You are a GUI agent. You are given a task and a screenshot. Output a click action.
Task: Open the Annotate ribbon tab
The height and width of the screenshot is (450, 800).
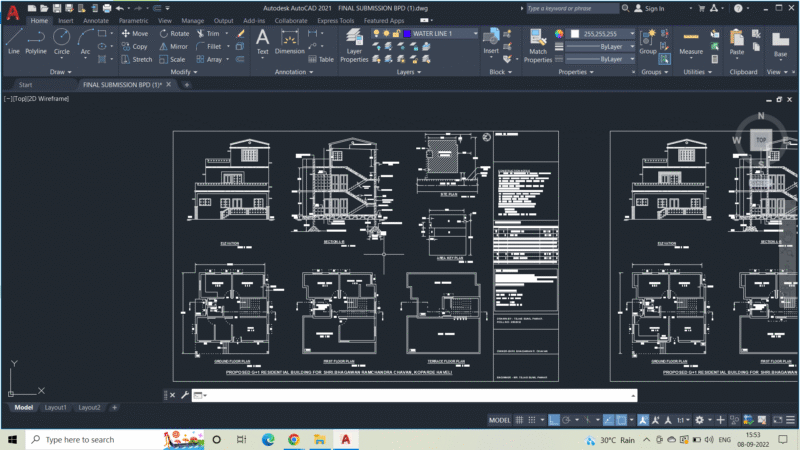96,21
